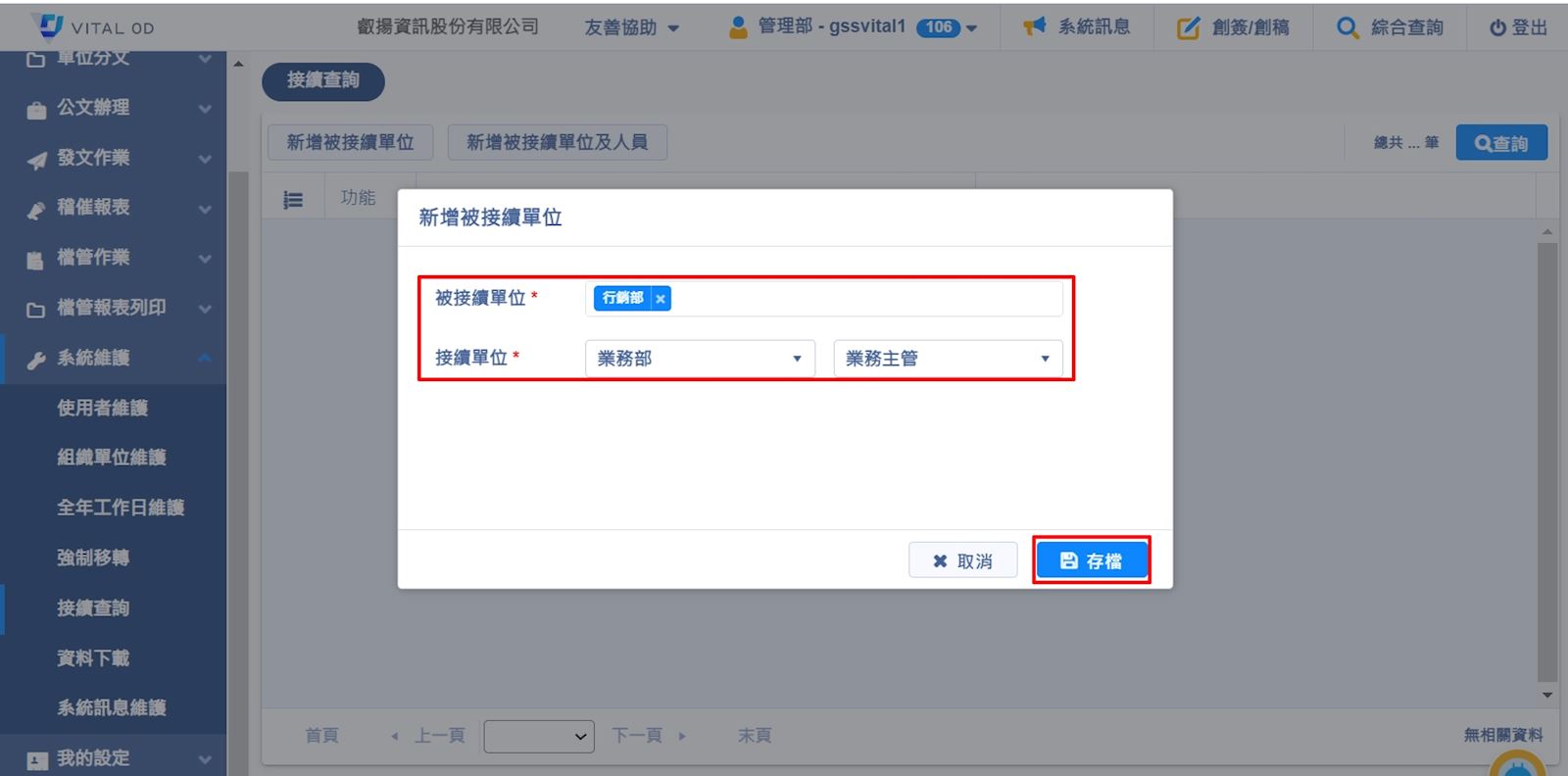The width and height of the screenshot is (1568, 776).
Task: Click the blue 查詢 search button
Action: (x=1500, y=143)
